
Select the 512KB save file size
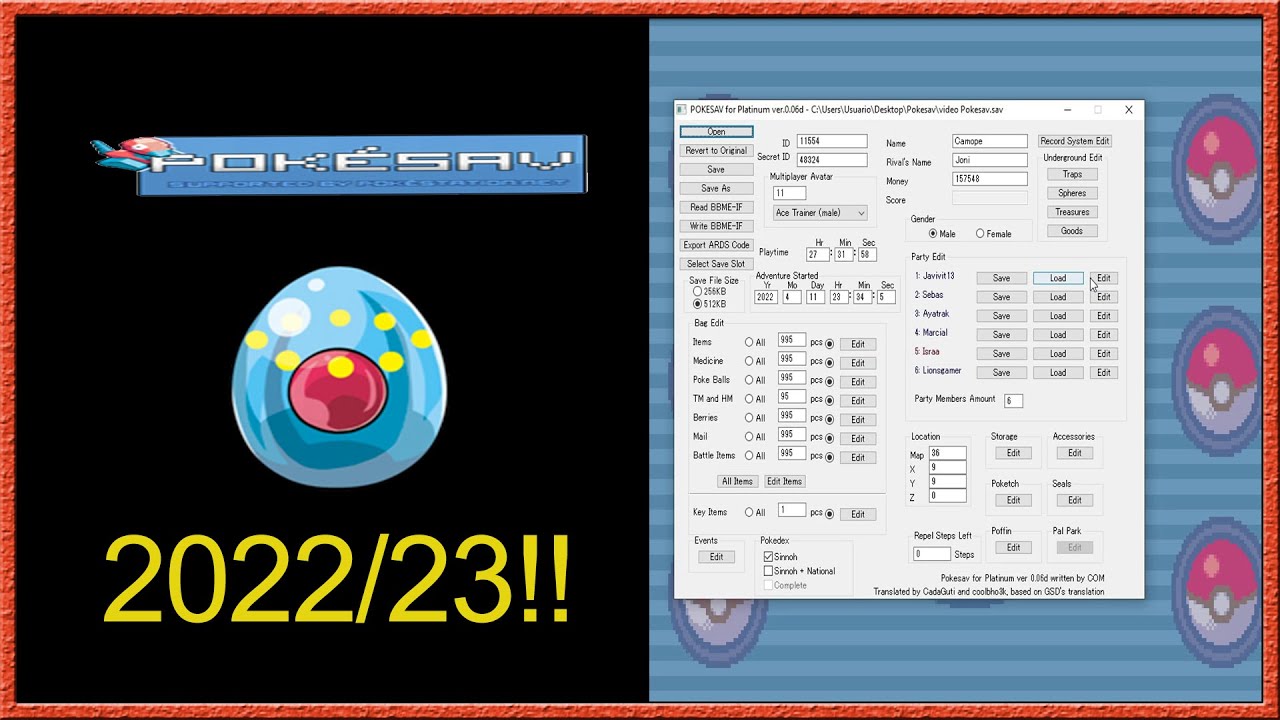click(x=697, y=303)
